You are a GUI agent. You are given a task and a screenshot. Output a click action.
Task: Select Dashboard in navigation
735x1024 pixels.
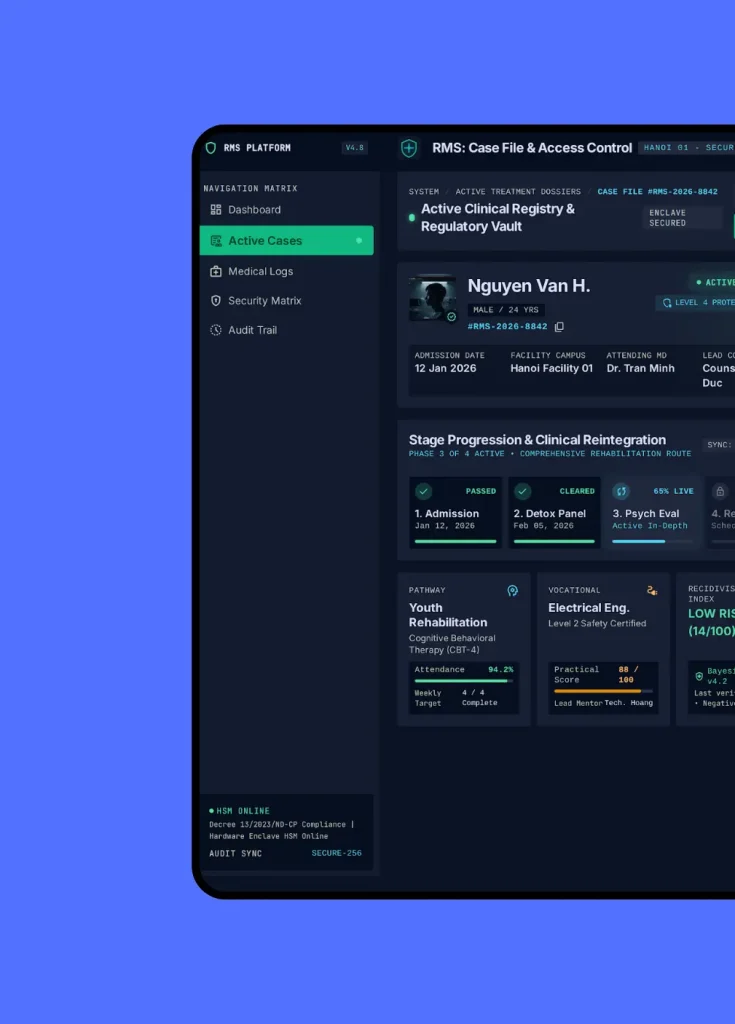pos(287,210)
